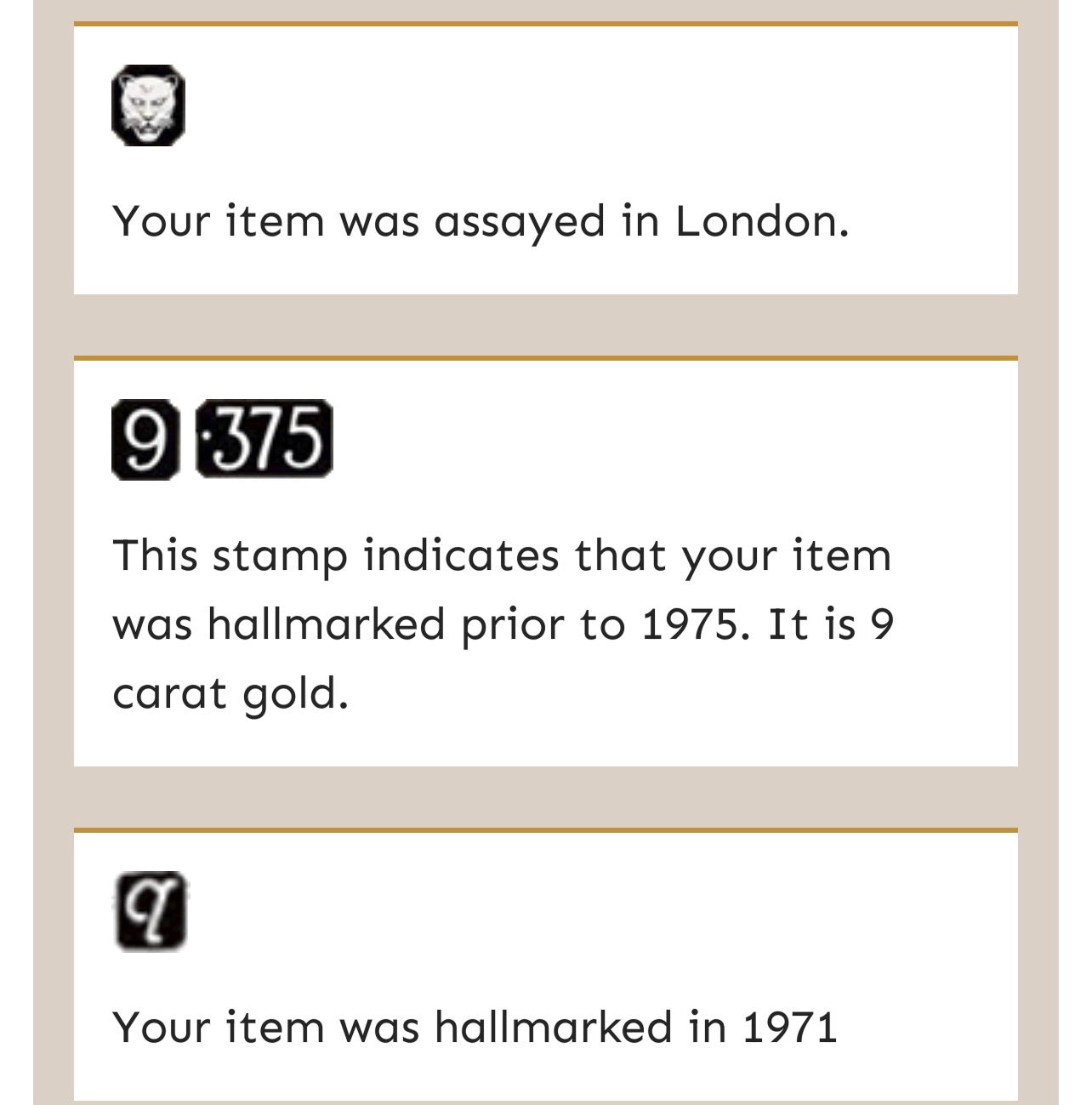Click the .375 fineness stamp icon
This screenshot has height=1105, width=1092.
coord(264,439)
